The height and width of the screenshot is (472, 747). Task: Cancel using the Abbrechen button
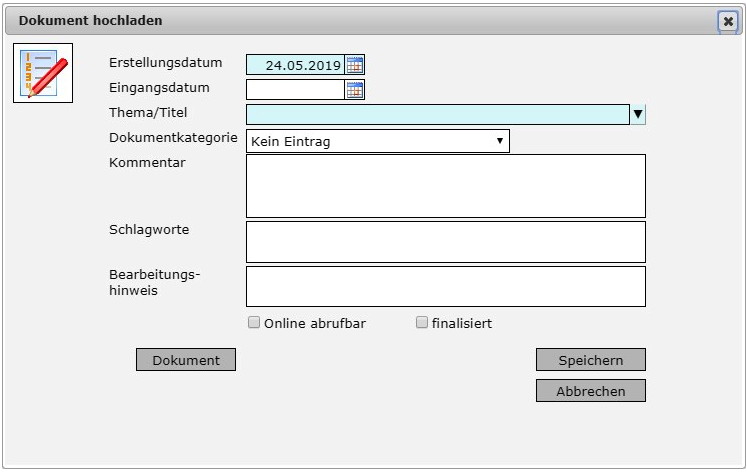tap(590, 391)
